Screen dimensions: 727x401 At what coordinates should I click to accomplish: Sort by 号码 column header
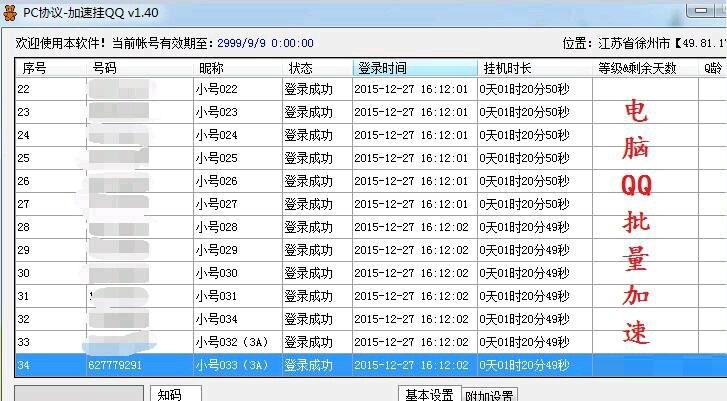pos(140,68)
